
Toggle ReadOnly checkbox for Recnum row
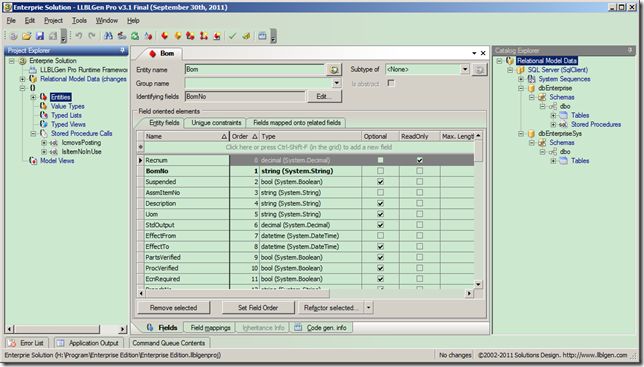point(419,160)
